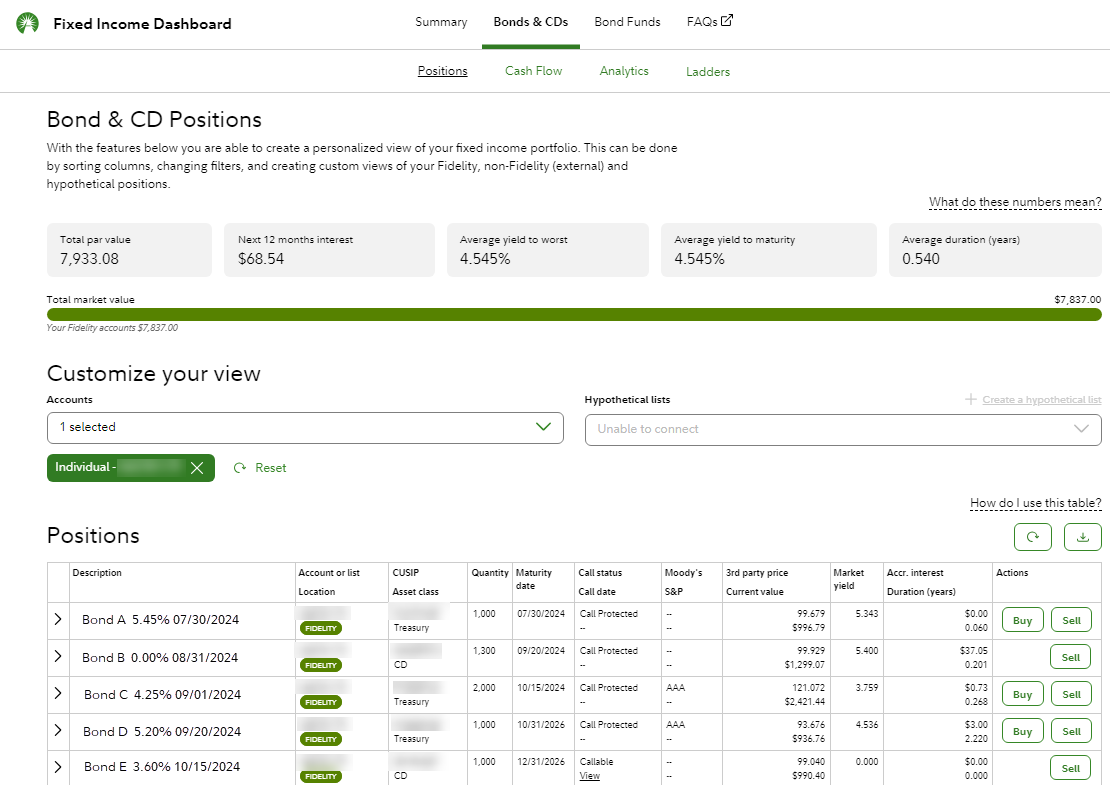Click the Reset filters icon
1110x785 pixels.
click(240, 468)
